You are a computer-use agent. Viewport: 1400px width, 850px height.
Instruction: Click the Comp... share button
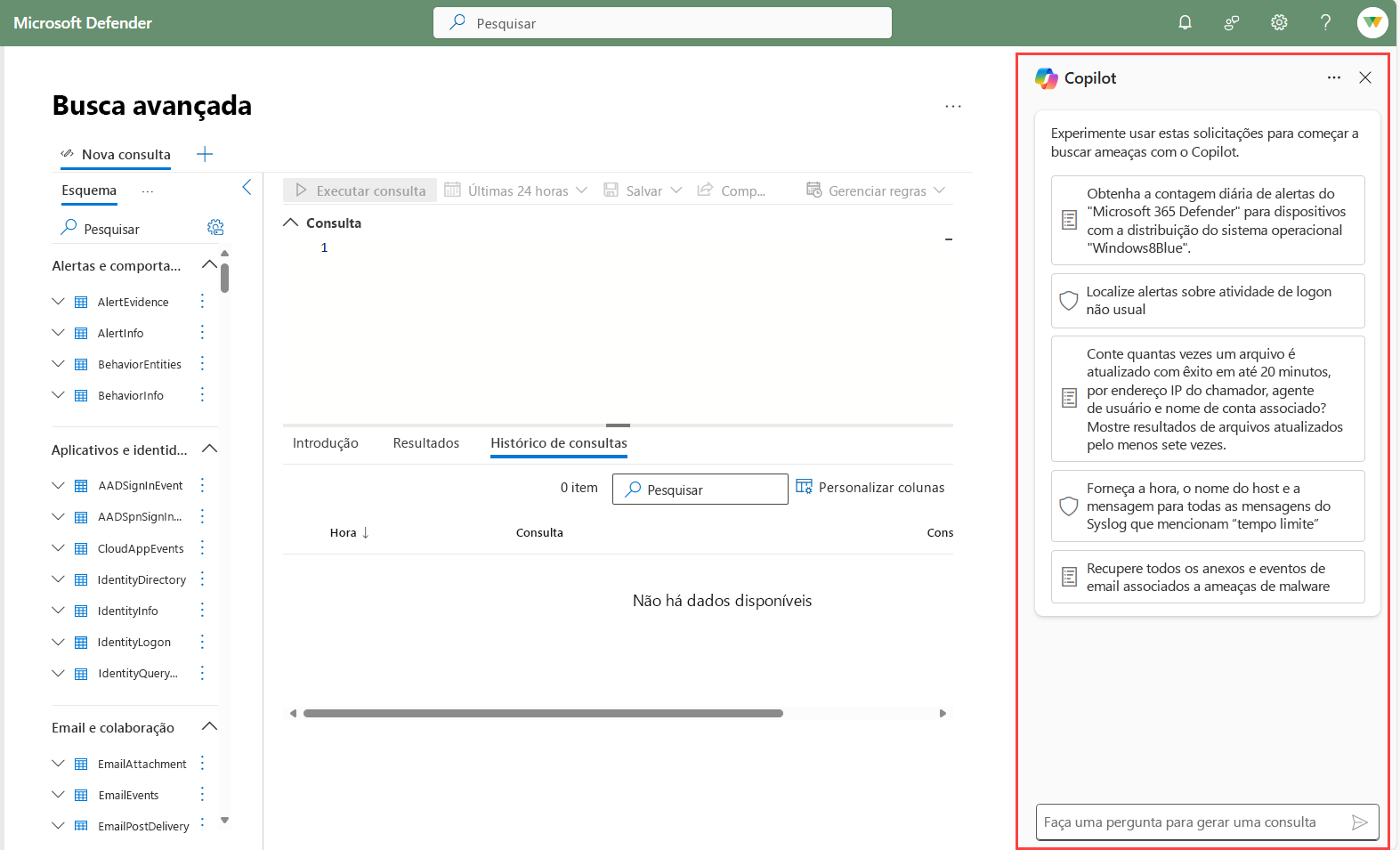click(x=731, y=190)
